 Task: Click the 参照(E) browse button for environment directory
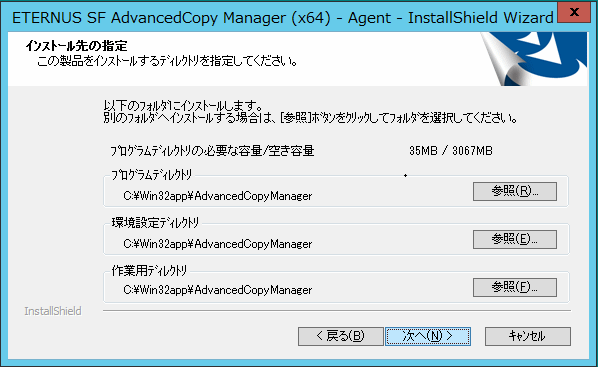[x=514, y=239]
